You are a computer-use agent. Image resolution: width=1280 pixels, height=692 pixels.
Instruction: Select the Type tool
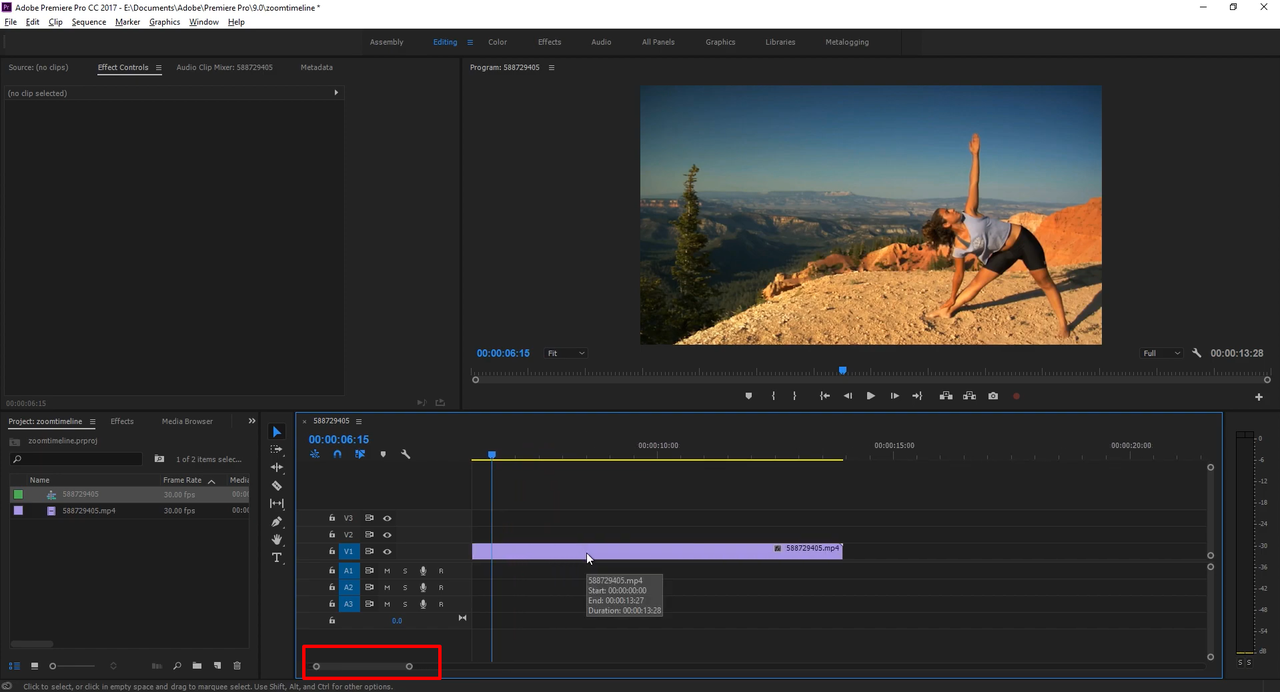[277, 557]
